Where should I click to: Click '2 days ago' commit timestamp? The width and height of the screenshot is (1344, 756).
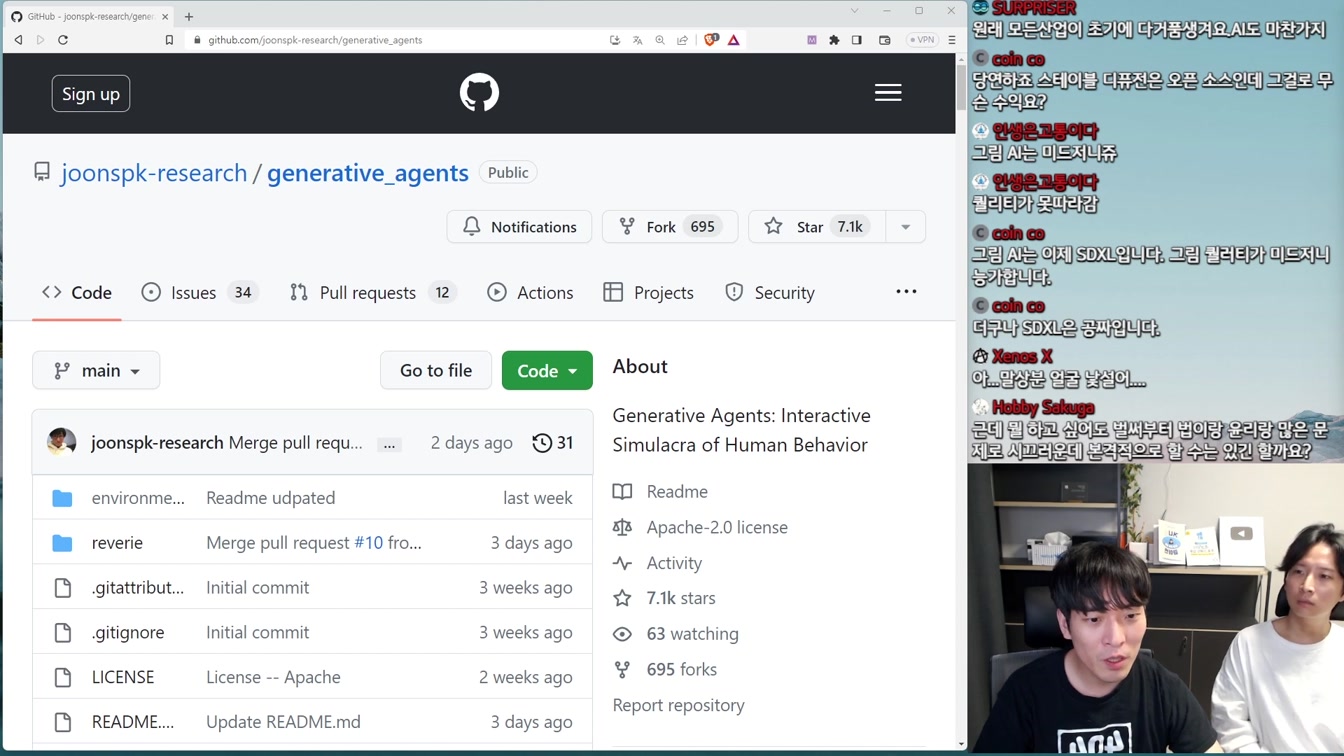(472, 443)
